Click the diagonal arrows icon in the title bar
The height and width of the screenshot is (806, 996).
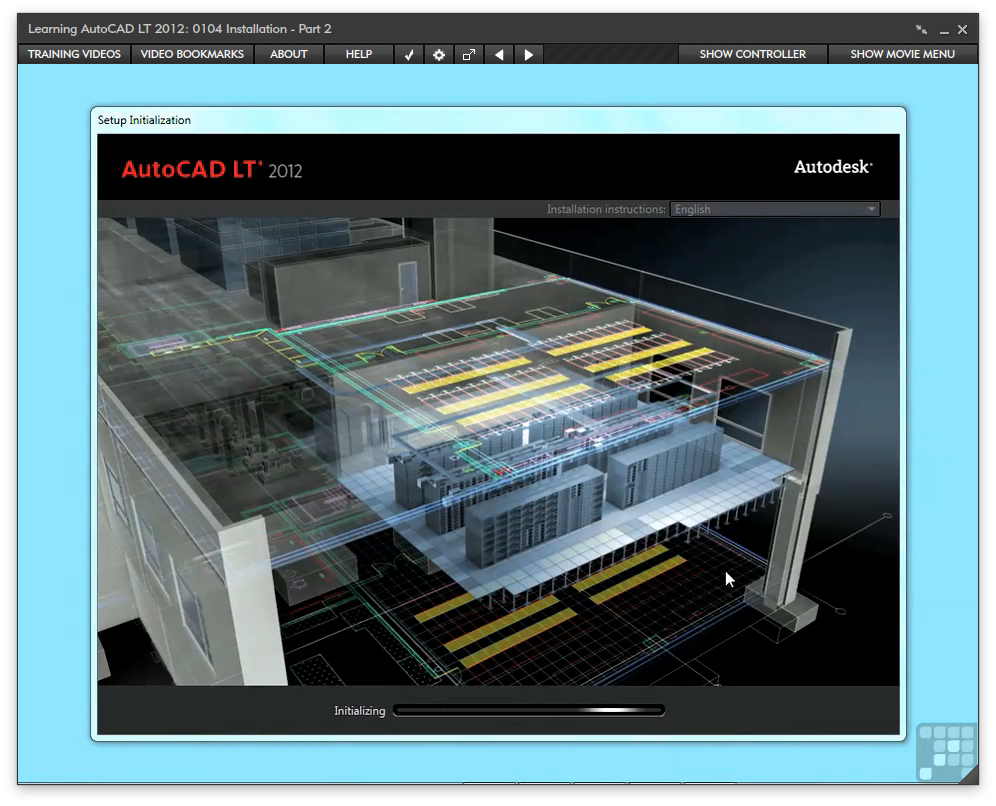tap(920, 29)
